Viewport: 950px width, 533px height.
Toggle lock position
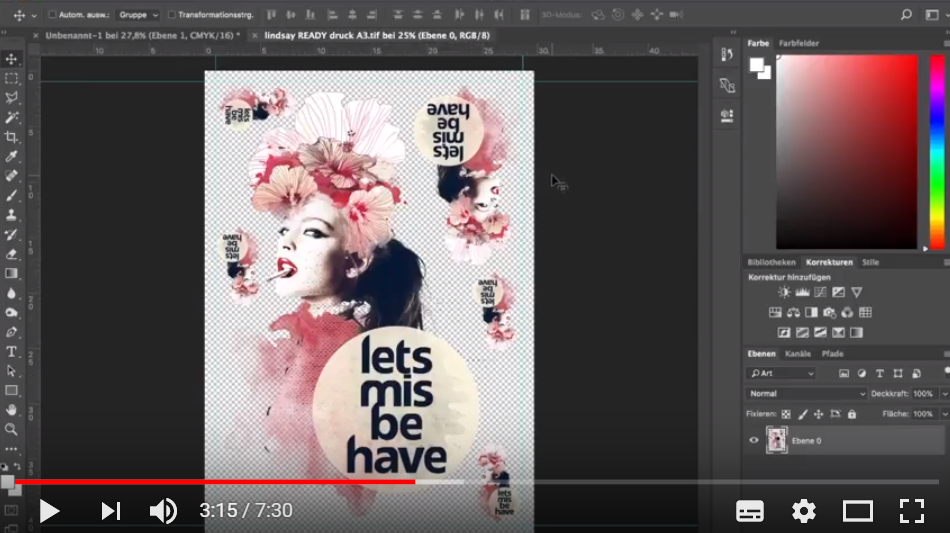[819, 414]
